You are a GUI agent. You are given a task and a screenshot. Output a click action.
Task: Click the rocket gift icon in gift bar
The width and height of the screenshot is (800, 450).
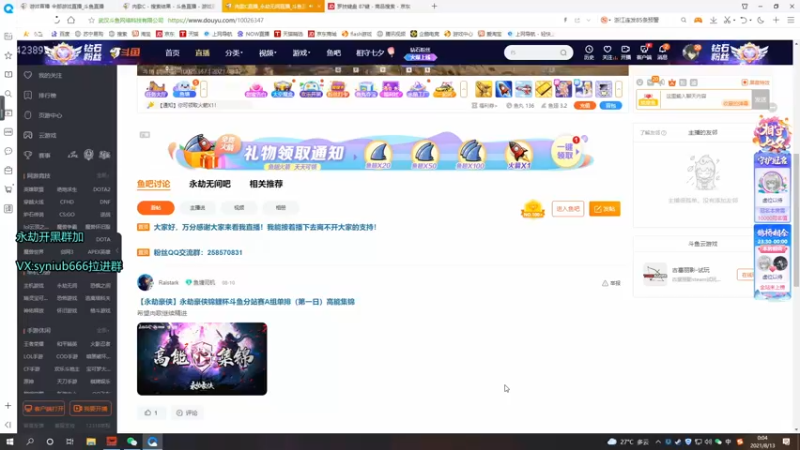click(504, 89)
